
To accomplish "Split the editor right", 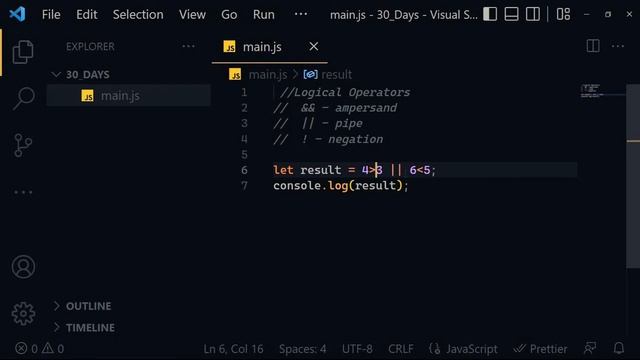I will (593, 46).
